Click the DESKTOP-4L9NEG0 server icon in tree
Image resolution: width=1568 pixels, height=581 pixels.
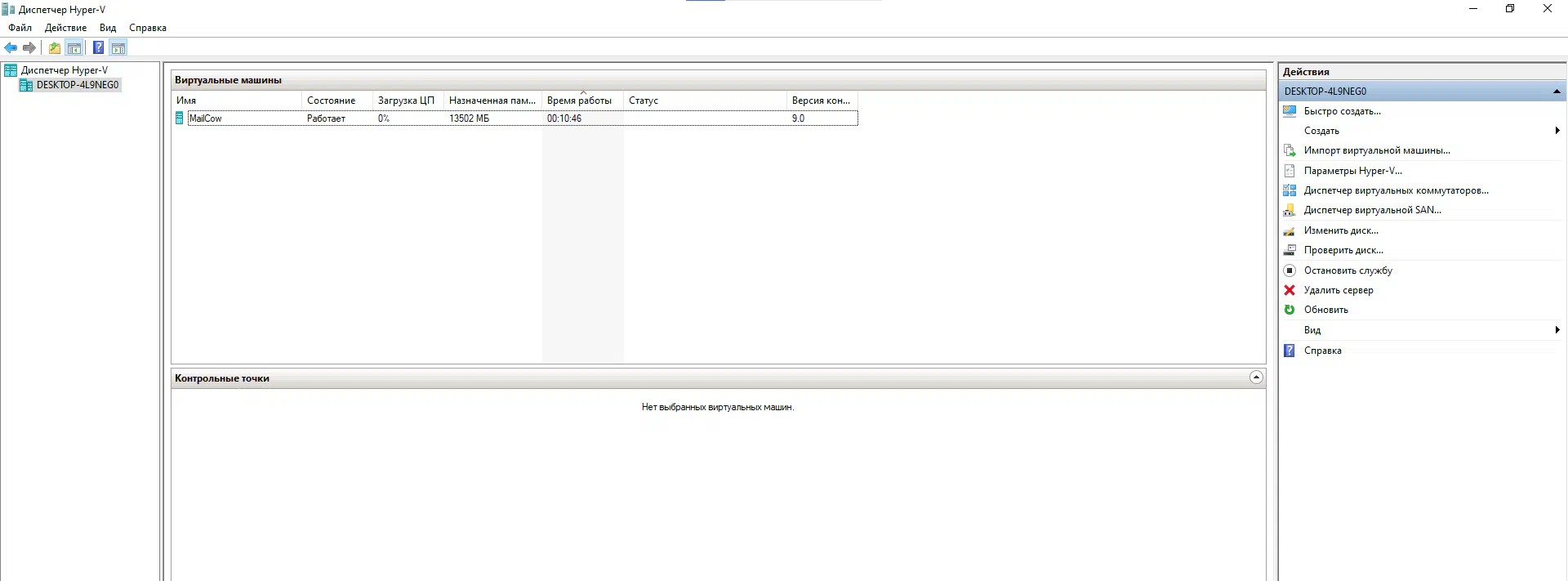26,85
